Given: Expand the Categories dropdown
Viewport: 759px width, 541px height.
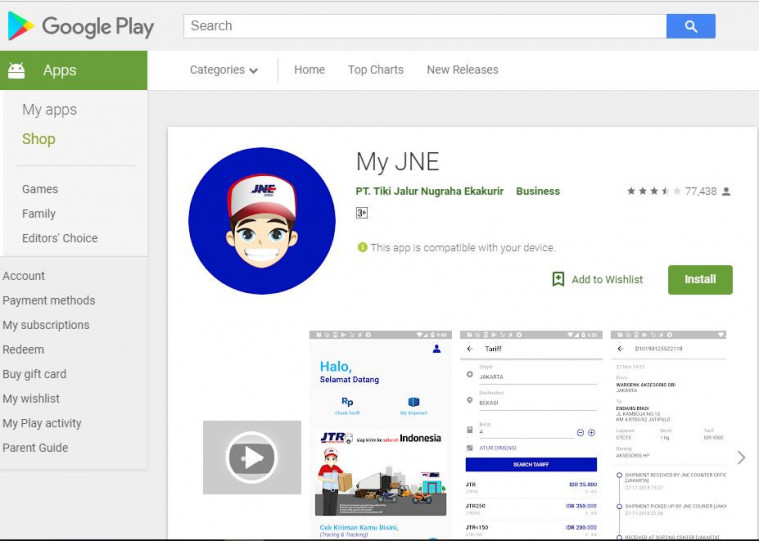Looking at the screenshot, I should click(x=224, y=70).
